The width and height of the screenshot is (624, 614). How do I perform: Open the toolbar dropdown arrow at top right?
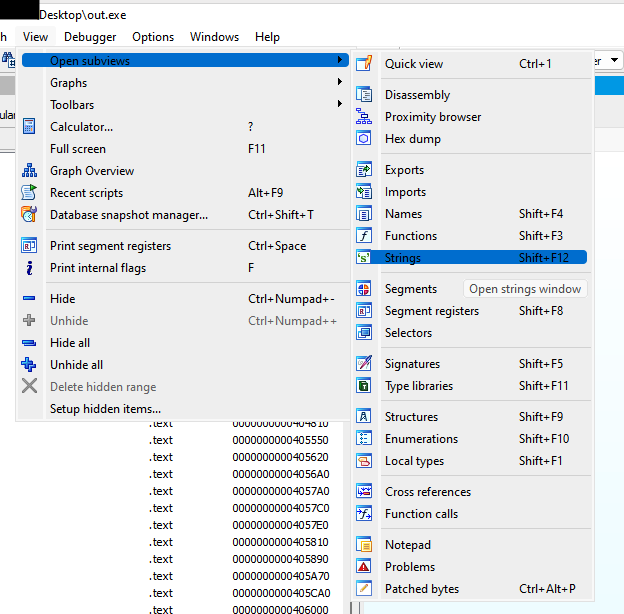pyautogui.click(x=614, y=60)
